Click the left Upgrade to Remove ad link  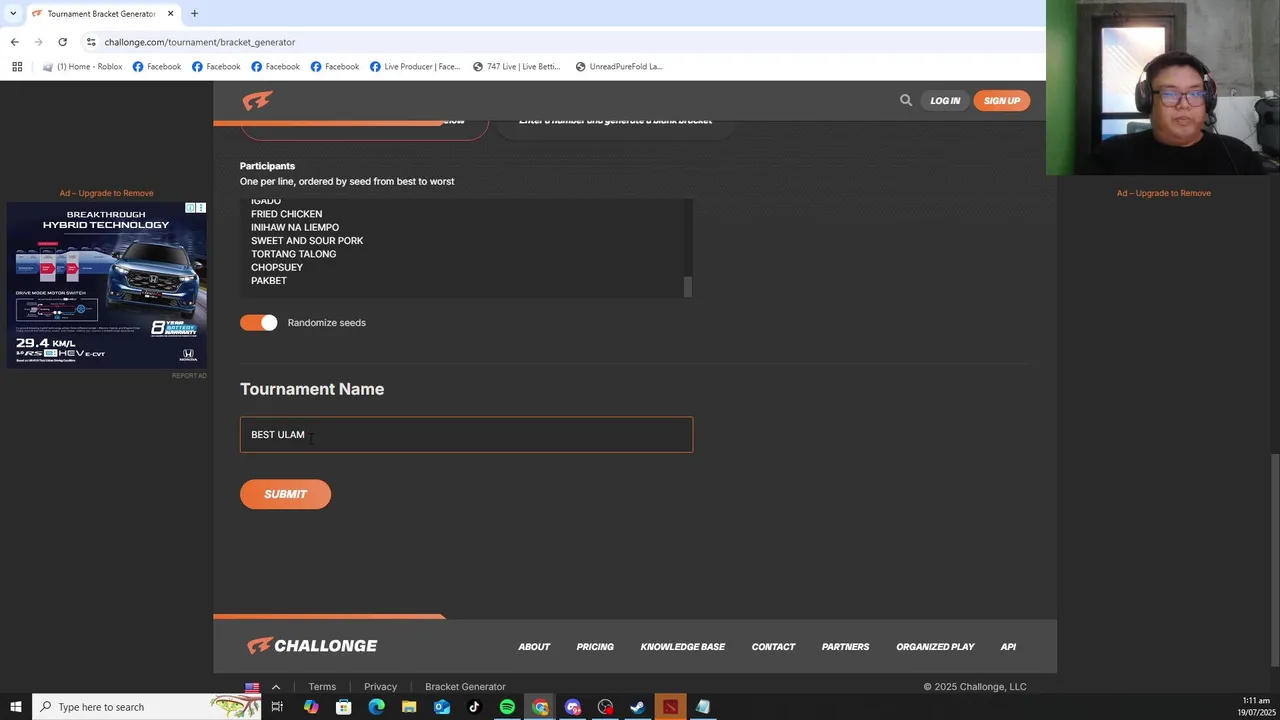tap(106, 193)
